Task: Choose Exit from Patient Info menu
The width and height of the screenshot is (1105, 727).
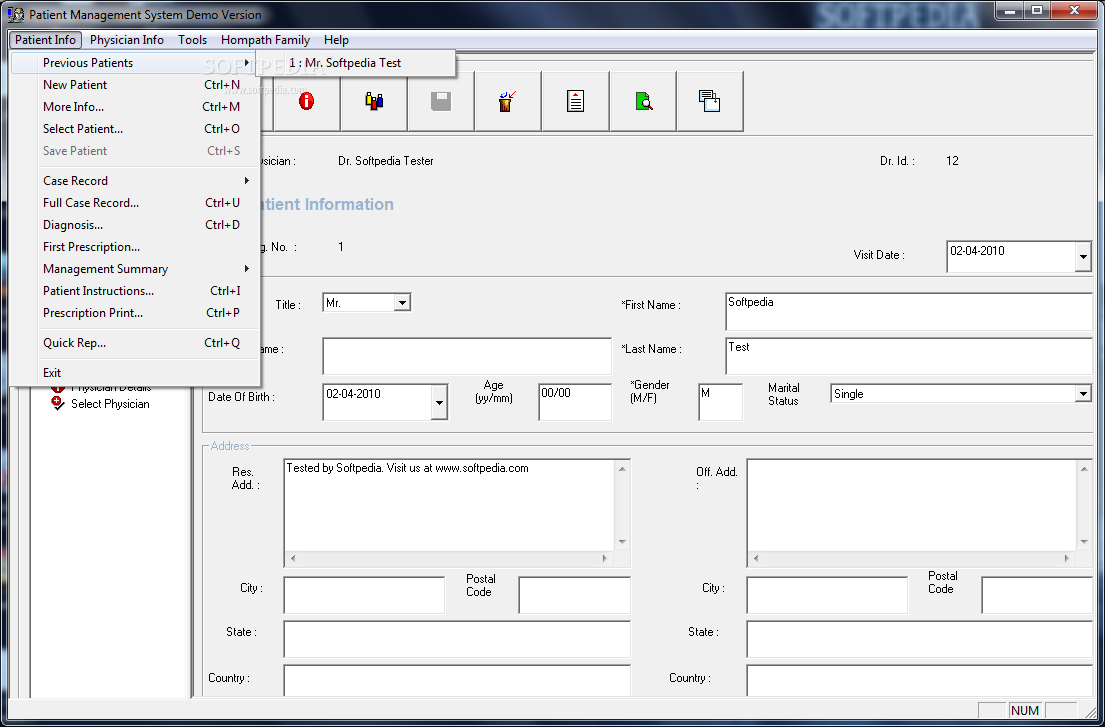Action: (135, 373)
